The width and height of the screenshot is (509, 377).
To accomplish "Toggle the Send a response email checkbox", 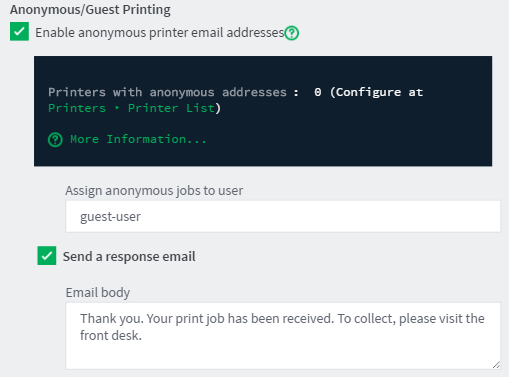I will click(47, 256).
